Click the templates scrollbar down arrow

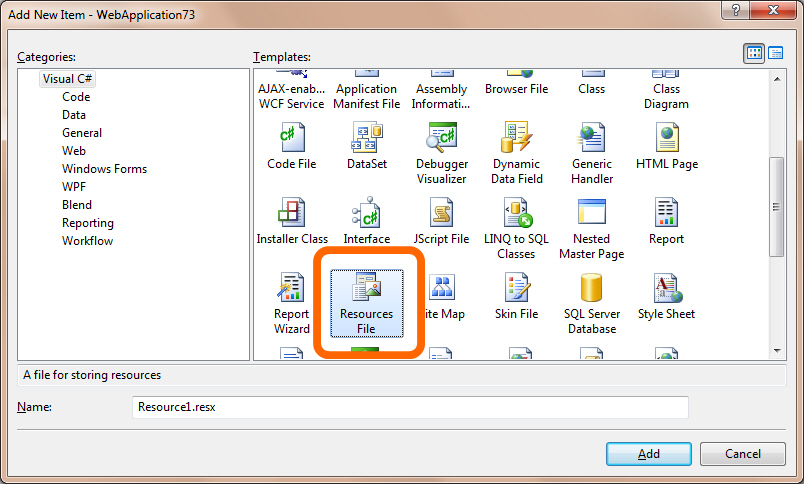click(777, 351)
